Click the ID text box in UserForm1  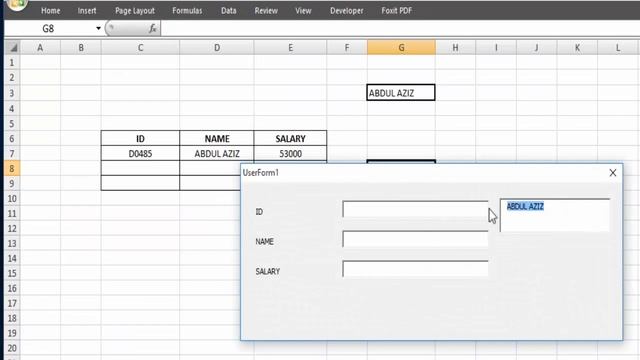point(415,209)
